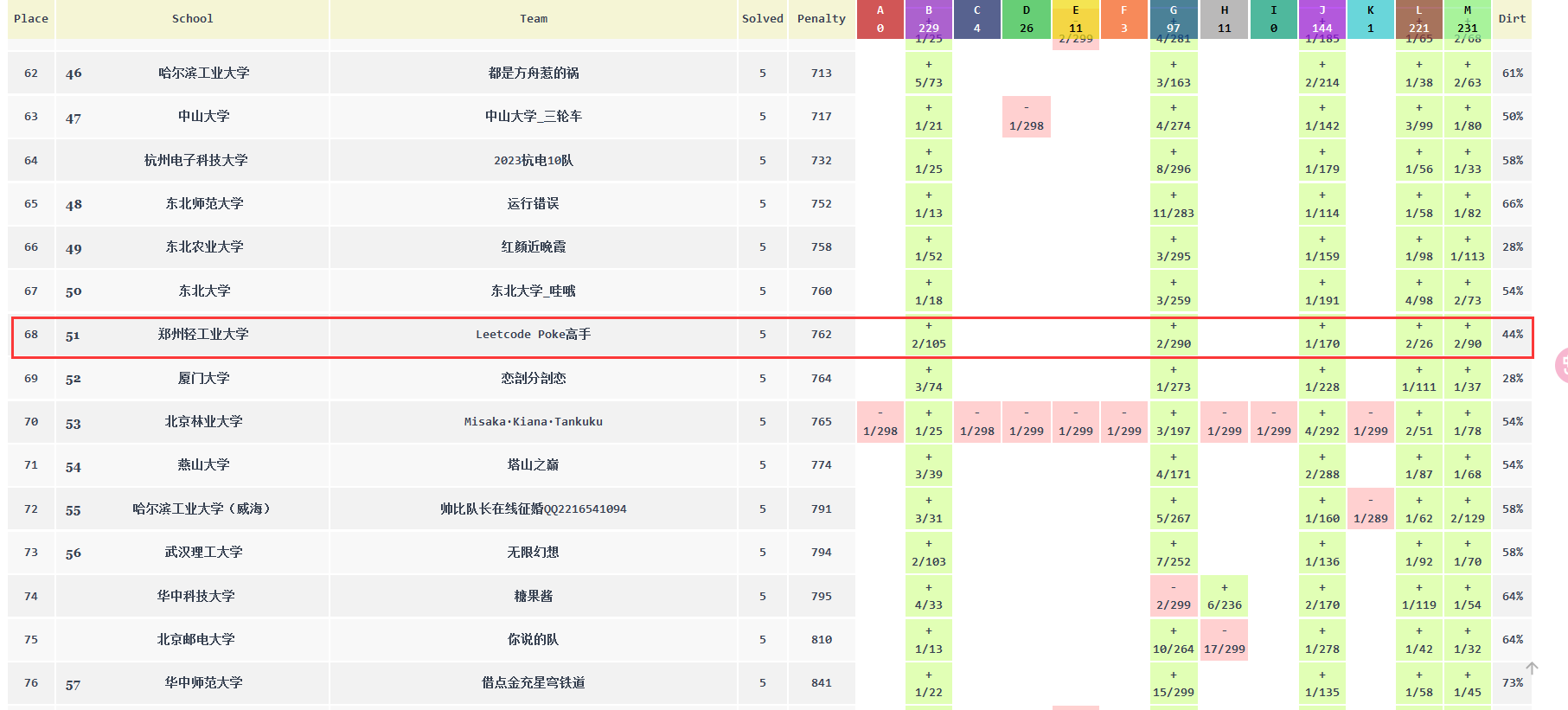Screen dimensions: 1568x710
Task: Select problem D green header
Action: pyautogui.click(x=1027, y=19)
